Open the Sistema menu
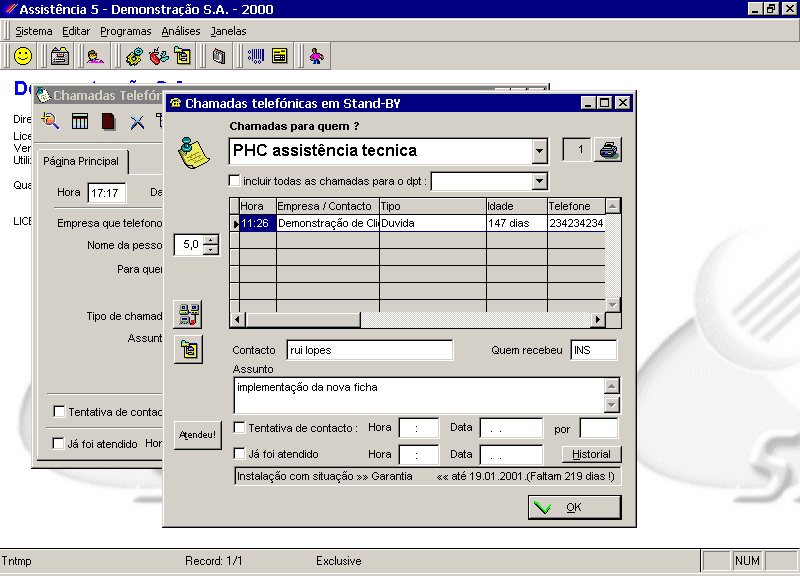800x576 pixels. (34, 31)
